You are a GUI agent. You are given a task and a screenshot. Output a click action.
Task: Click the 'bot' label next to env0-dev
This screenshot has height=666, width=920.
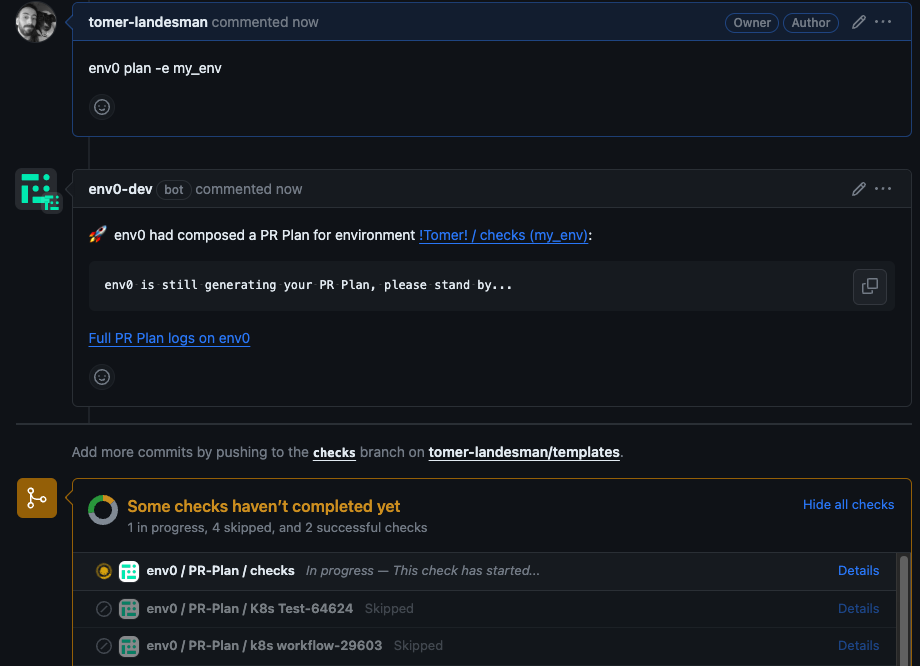point(174,190)
